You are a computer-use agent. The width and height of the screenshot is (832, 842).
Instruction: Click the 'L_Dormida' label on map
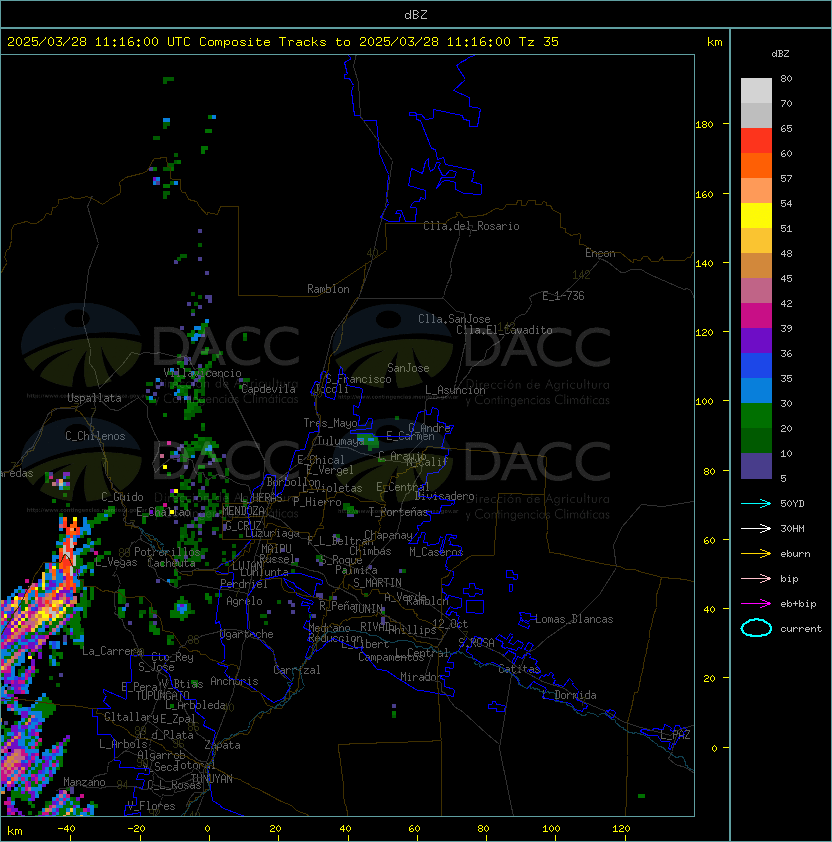(x=569, y=695)
